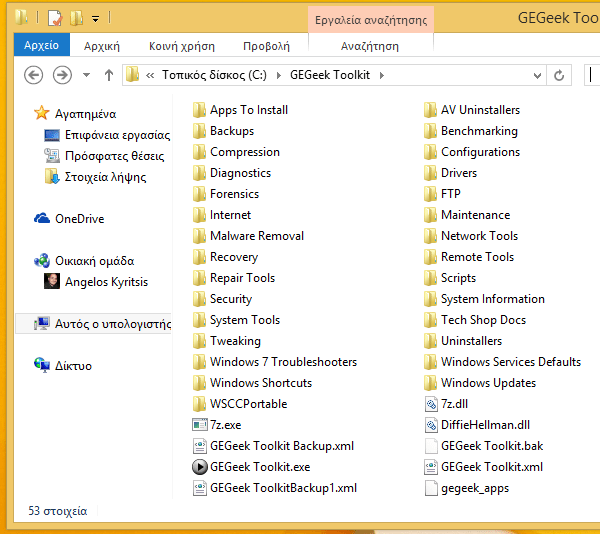Switch to the Αρχική ribbon tab
This screenshot has height=534, width=600.
102,46
